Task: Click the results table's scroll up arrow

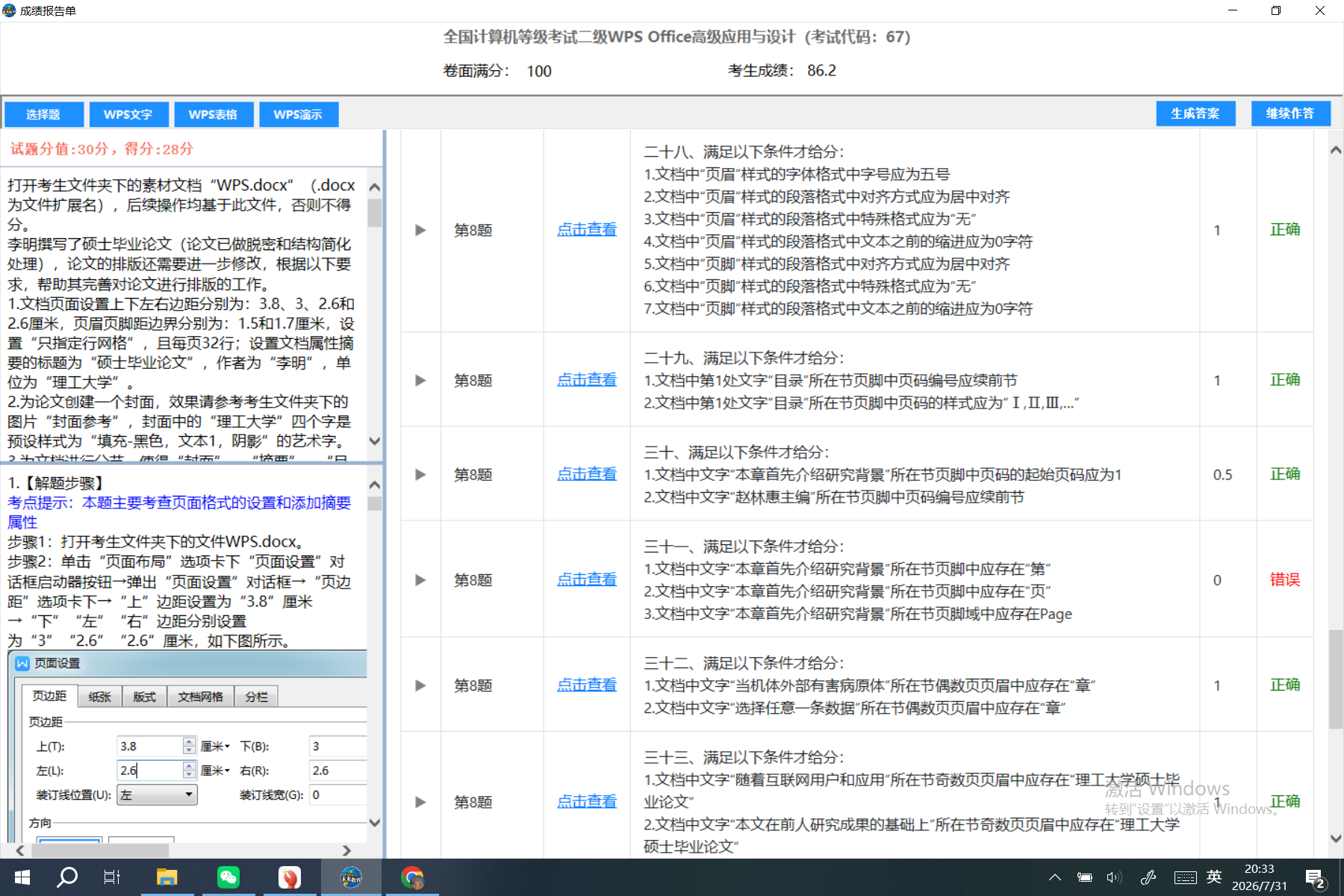Action: tap(1336, 150)
